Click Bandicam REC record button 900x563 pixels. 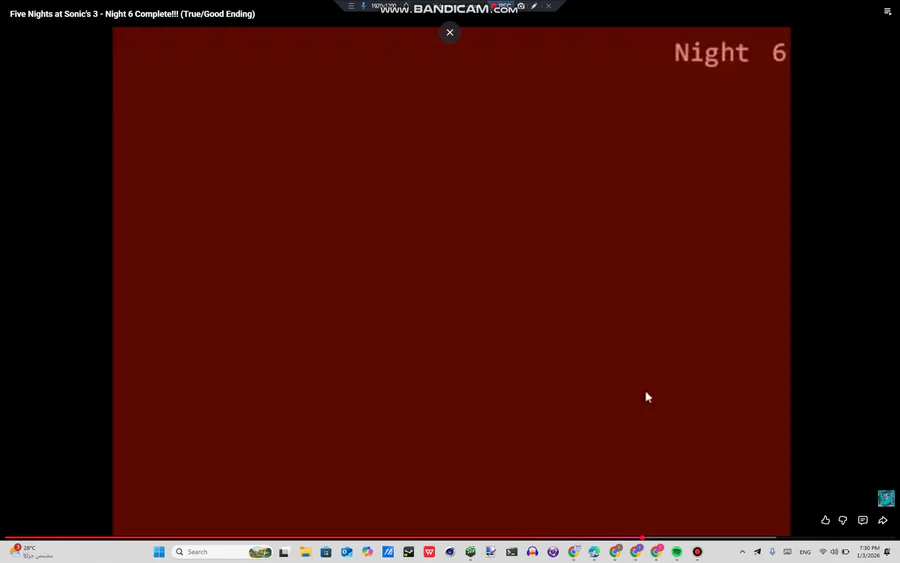(x=501, y=6)
